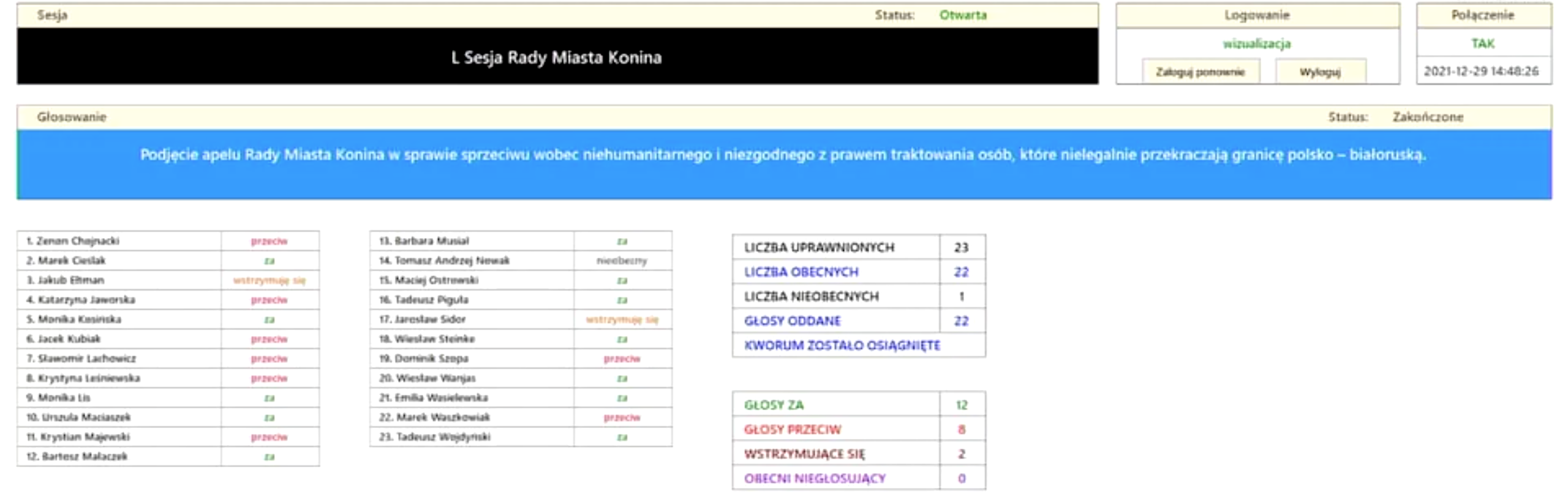Click the KWORUM ZOSTAŁO OSIĄGNIĘTE message
Screen dimensions: 1568x502
point(842,345)
